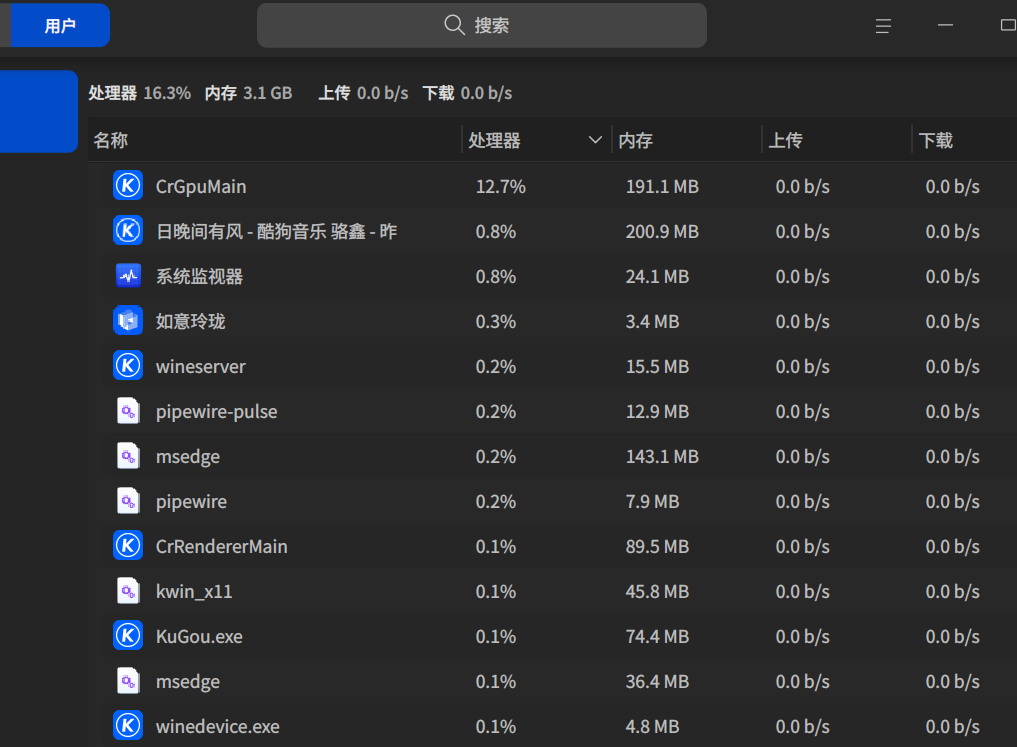Select the CrRendererMain process name
The height and width of the screenshot is (747, 1017).
[222, 547]
